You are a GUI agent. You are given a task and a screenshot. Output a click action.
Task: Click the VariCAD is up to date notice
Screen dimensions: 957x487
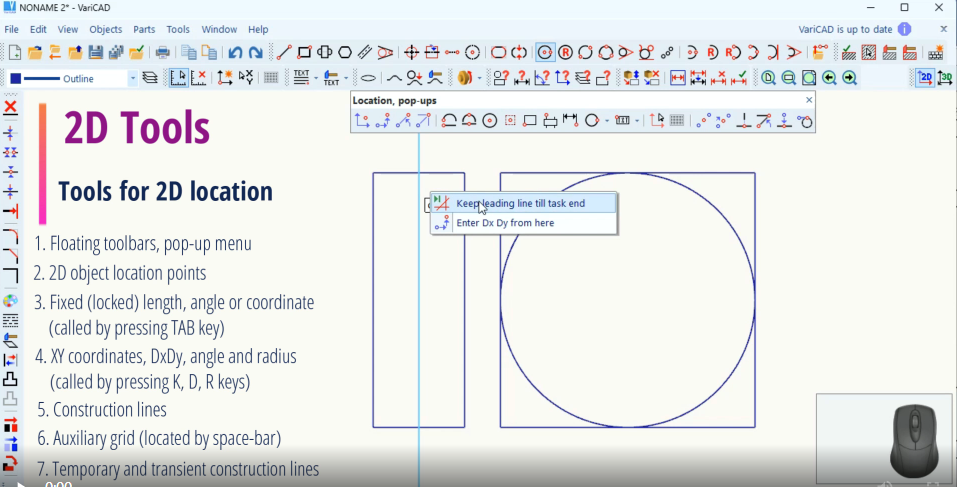[845, 29]
